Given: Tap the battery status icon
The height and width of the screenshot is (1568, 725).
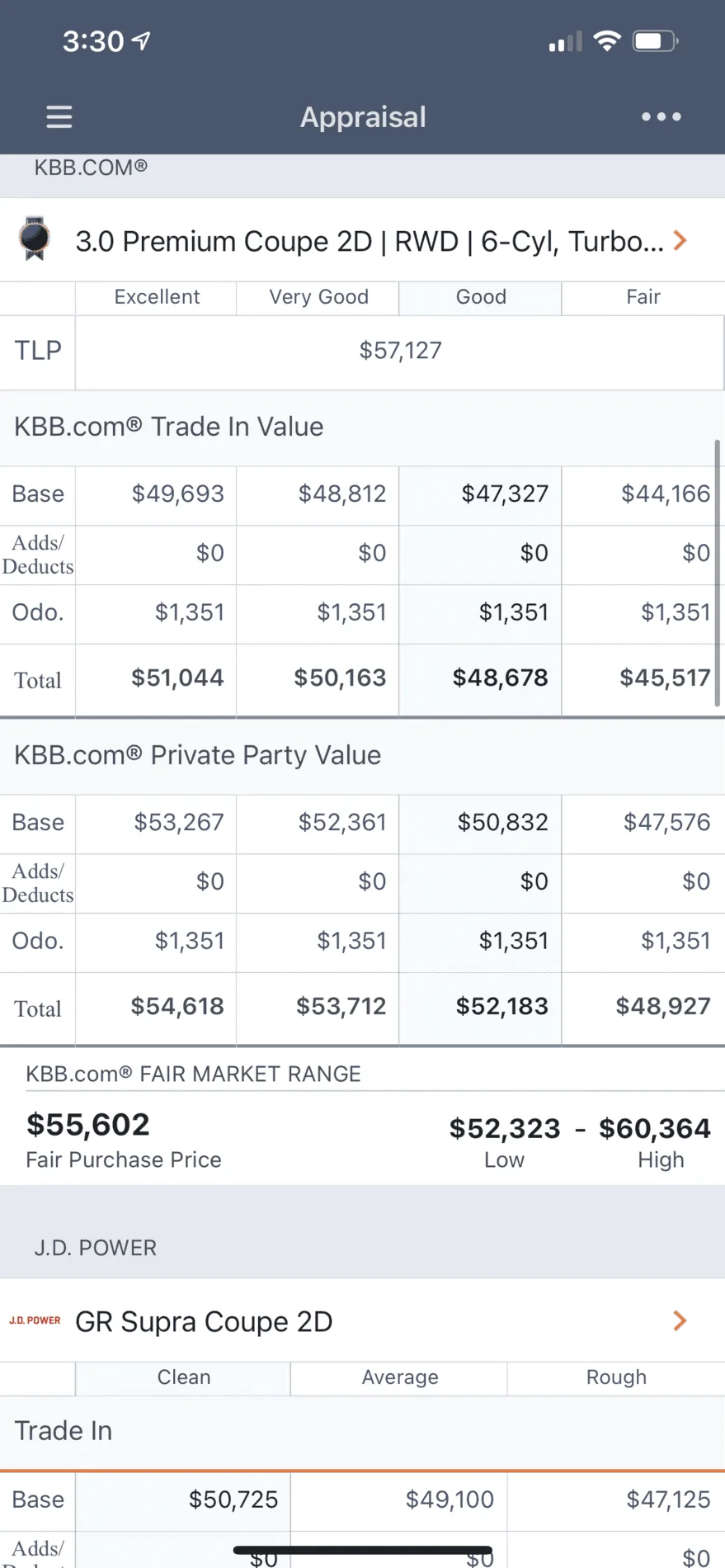Looking at the screenshot, I should 655,41.
